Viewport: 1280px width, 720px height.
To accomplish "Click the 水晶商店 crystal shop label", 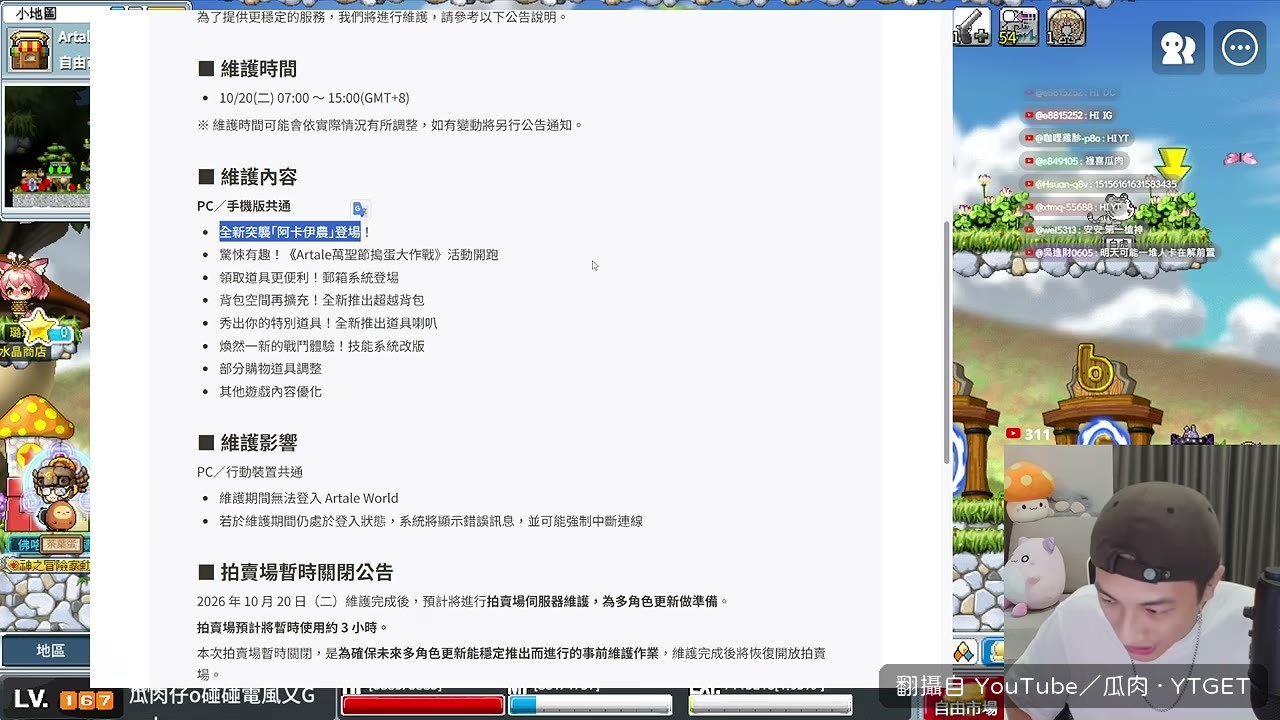I will (x=24, y=352).
